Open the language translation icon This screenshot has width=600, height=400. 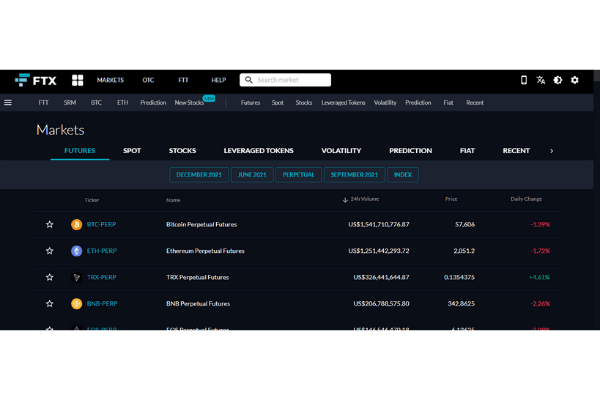[x=541, y=80]
